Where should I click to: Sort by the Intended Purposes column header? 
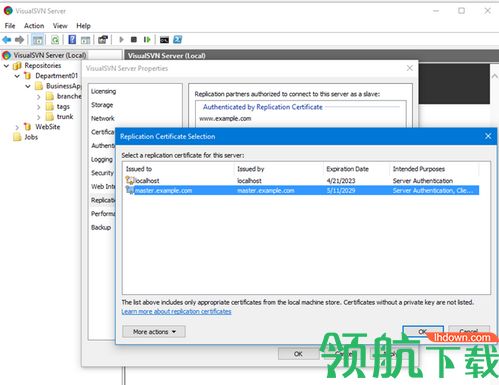[x=435, y=169]
